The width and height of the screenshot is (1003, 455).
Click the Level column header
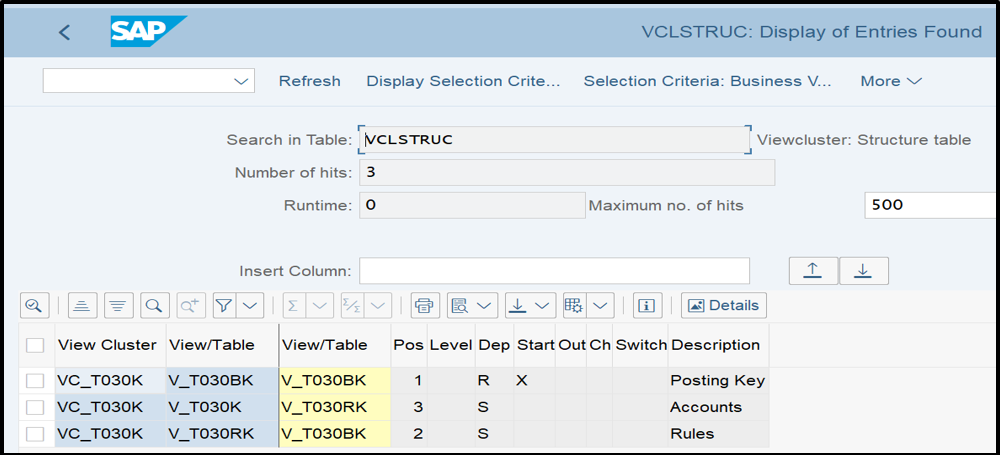[451, 346]
